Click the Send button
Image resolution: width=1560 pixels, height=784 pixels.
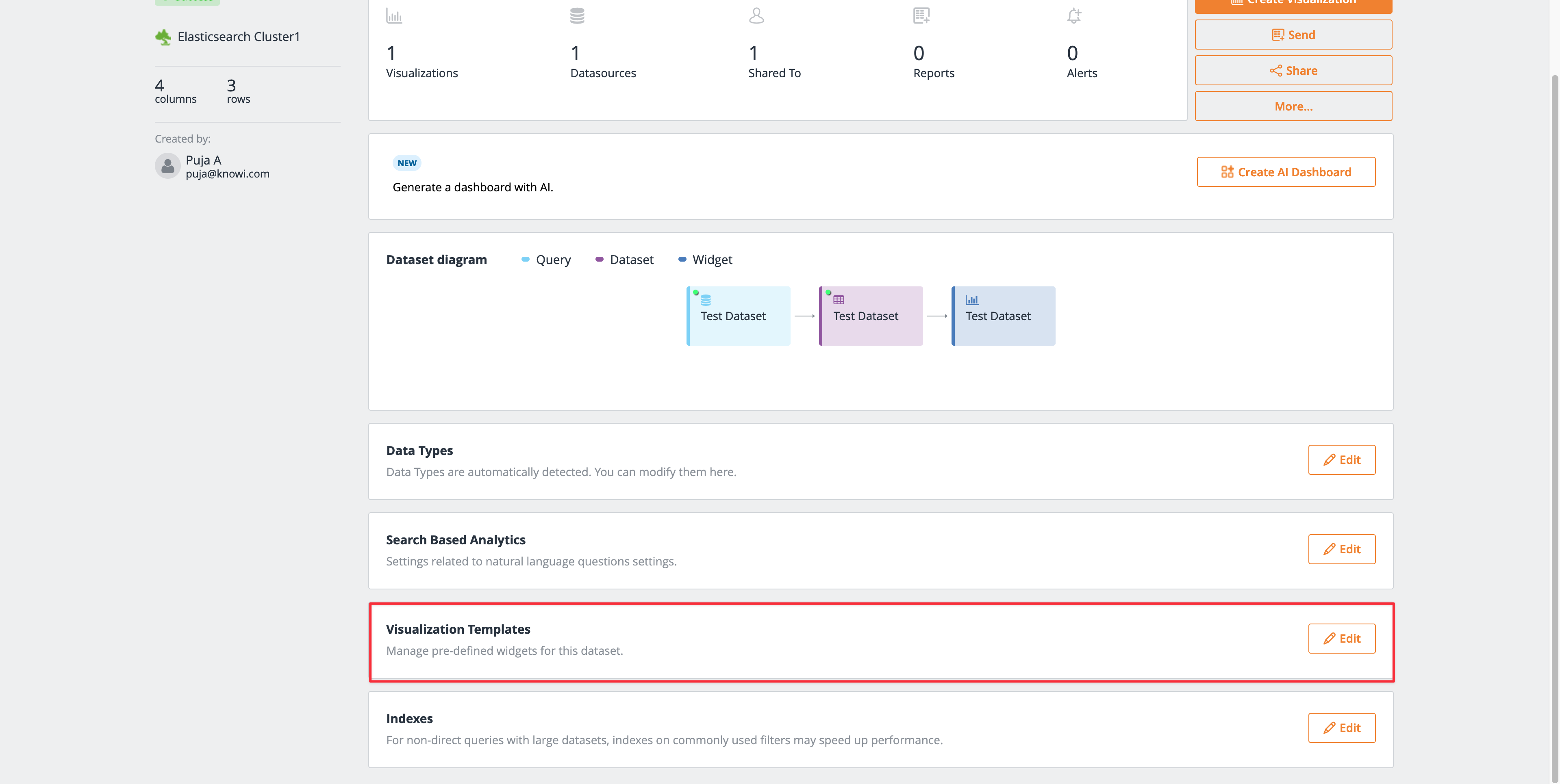tap(1293, 35)
